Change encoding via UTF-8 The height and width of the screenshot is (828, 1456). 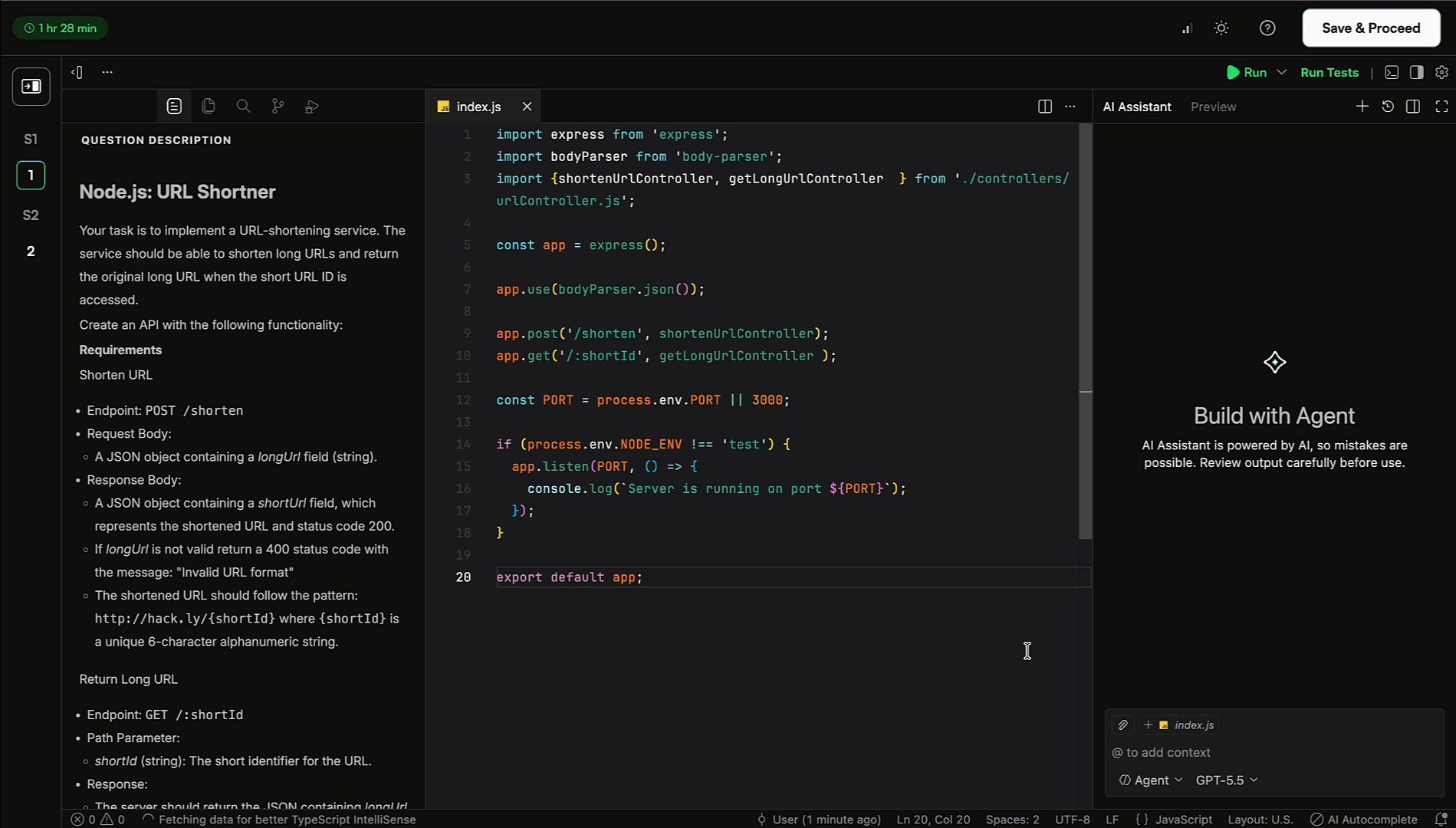[1072, 820]
